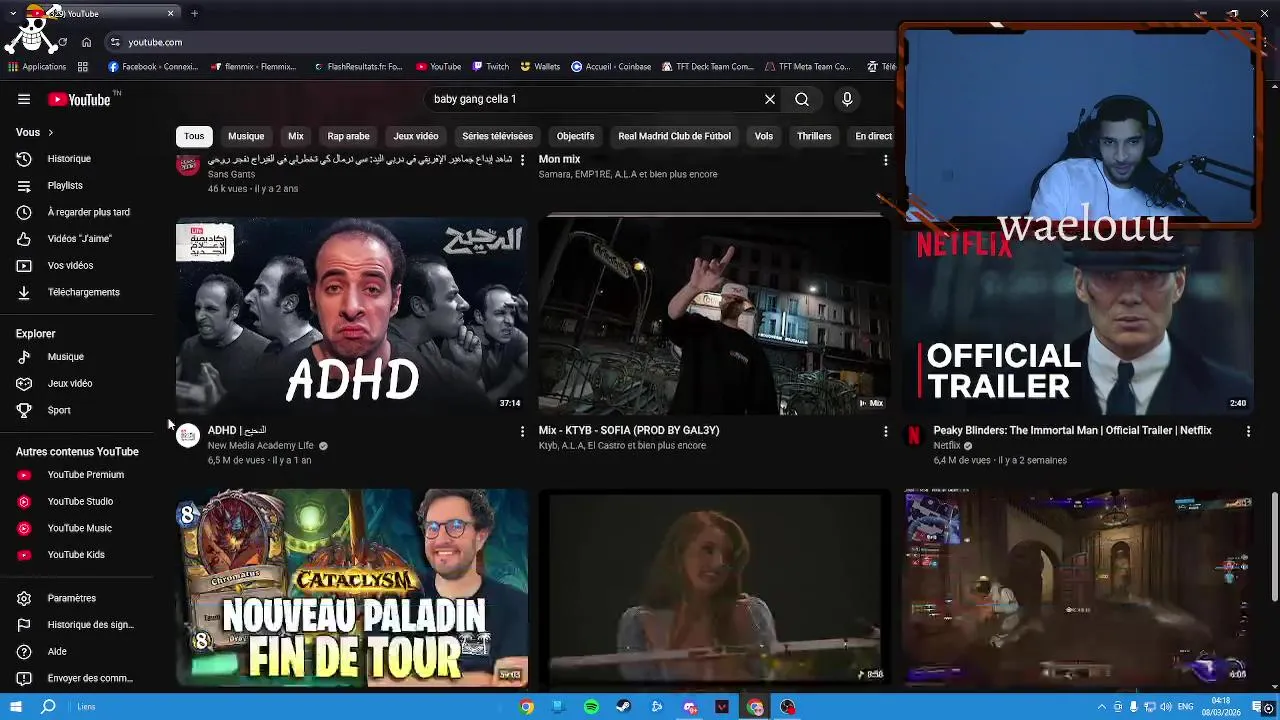Open Facebook bookmark in bookmarks bar
Viewport: 1280px width, 720px height.
pyautogui.click(x=153, y=67)
